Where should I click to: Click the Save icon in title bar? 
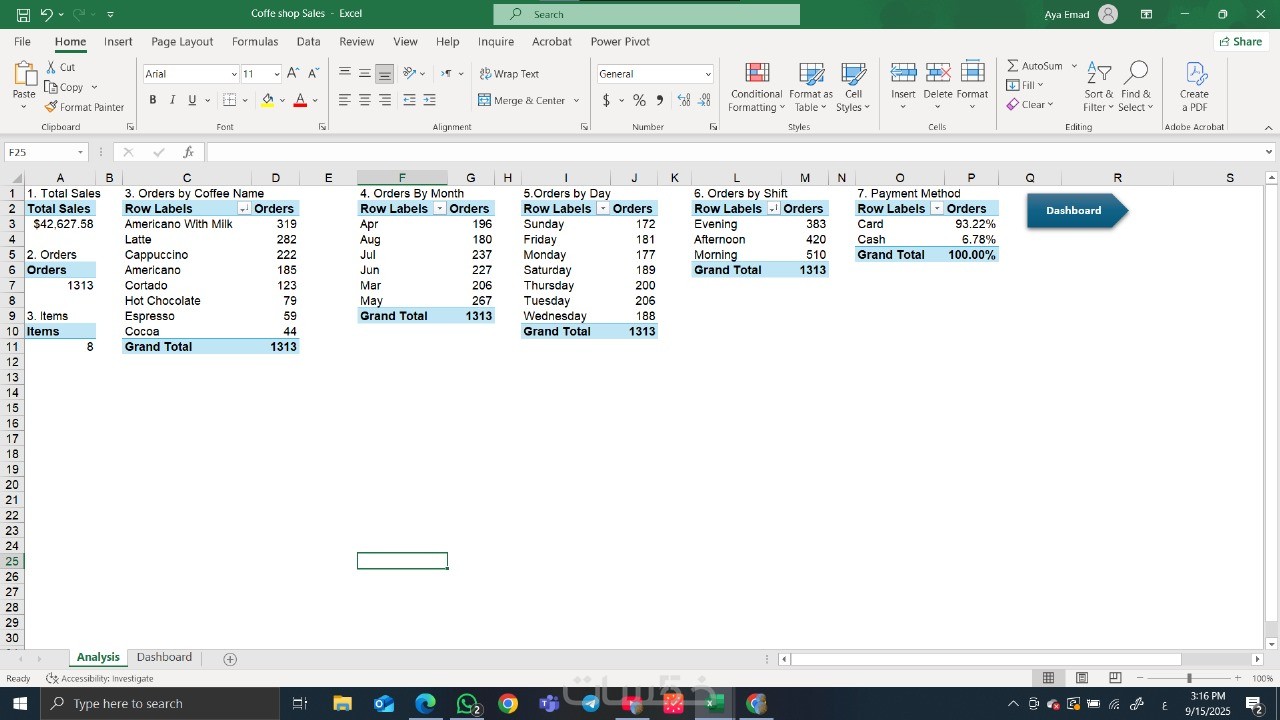23,14
